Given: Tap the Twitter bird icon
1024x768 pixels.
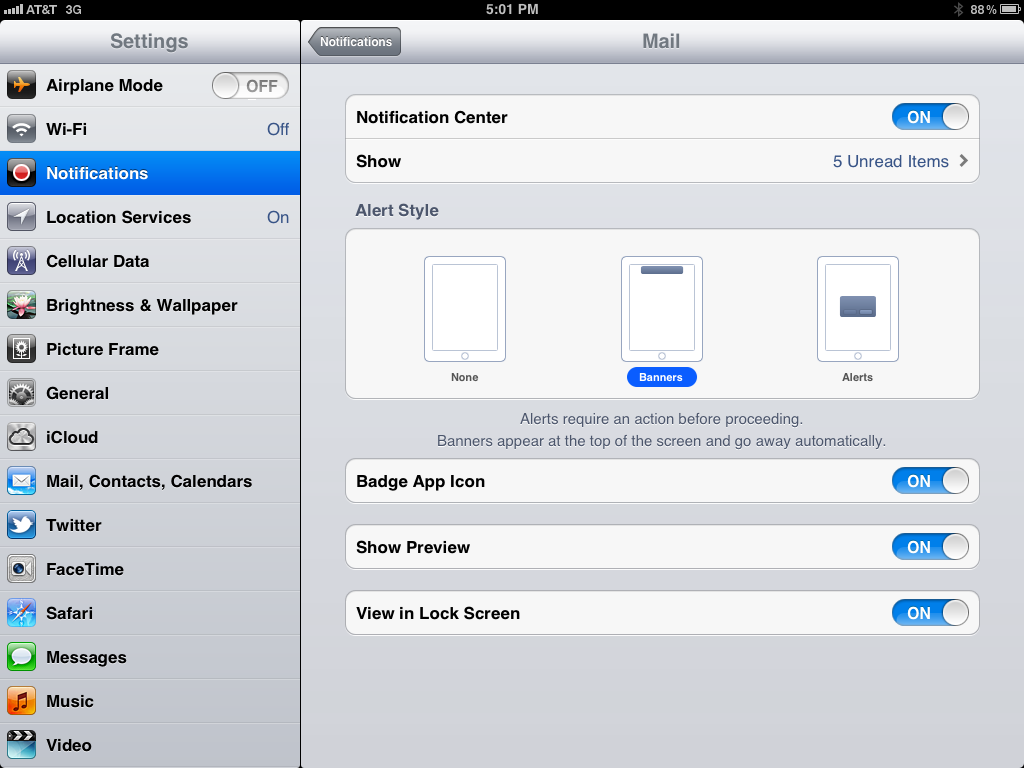Looking at the screenshot, I should [22, 525].
